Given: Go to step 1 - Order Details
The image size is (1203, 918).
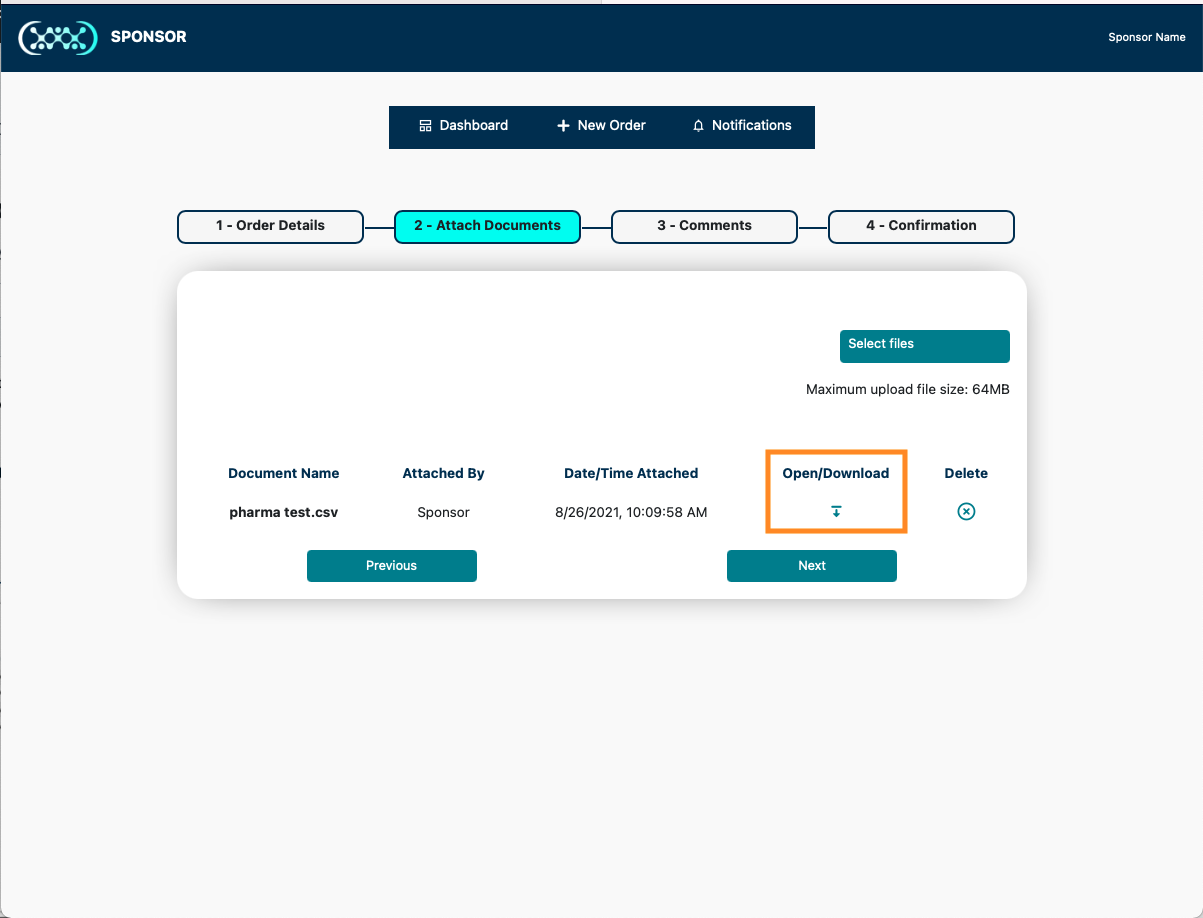Looking at the screenshot, I should (270, 226).
